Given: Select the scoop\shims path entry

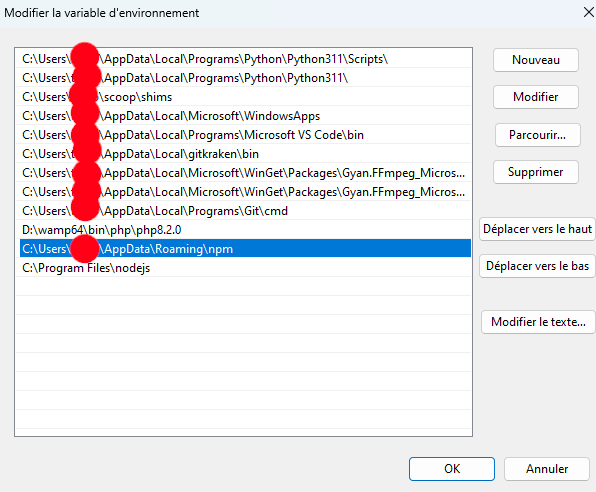Looking at the screenshot, I should click(x=243, y=97).
